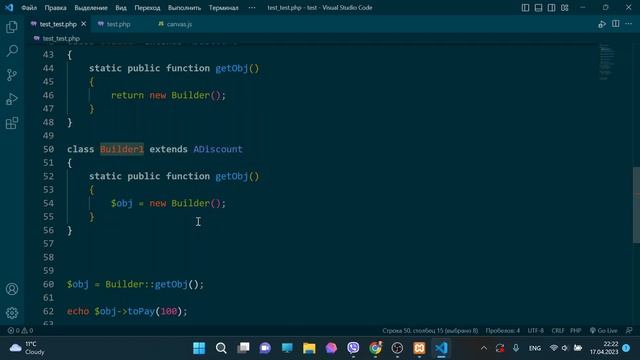This screenshot has width=640, height=360.
Task: Click the highlighted Builder1 class name
Action: tap(122, 149)
